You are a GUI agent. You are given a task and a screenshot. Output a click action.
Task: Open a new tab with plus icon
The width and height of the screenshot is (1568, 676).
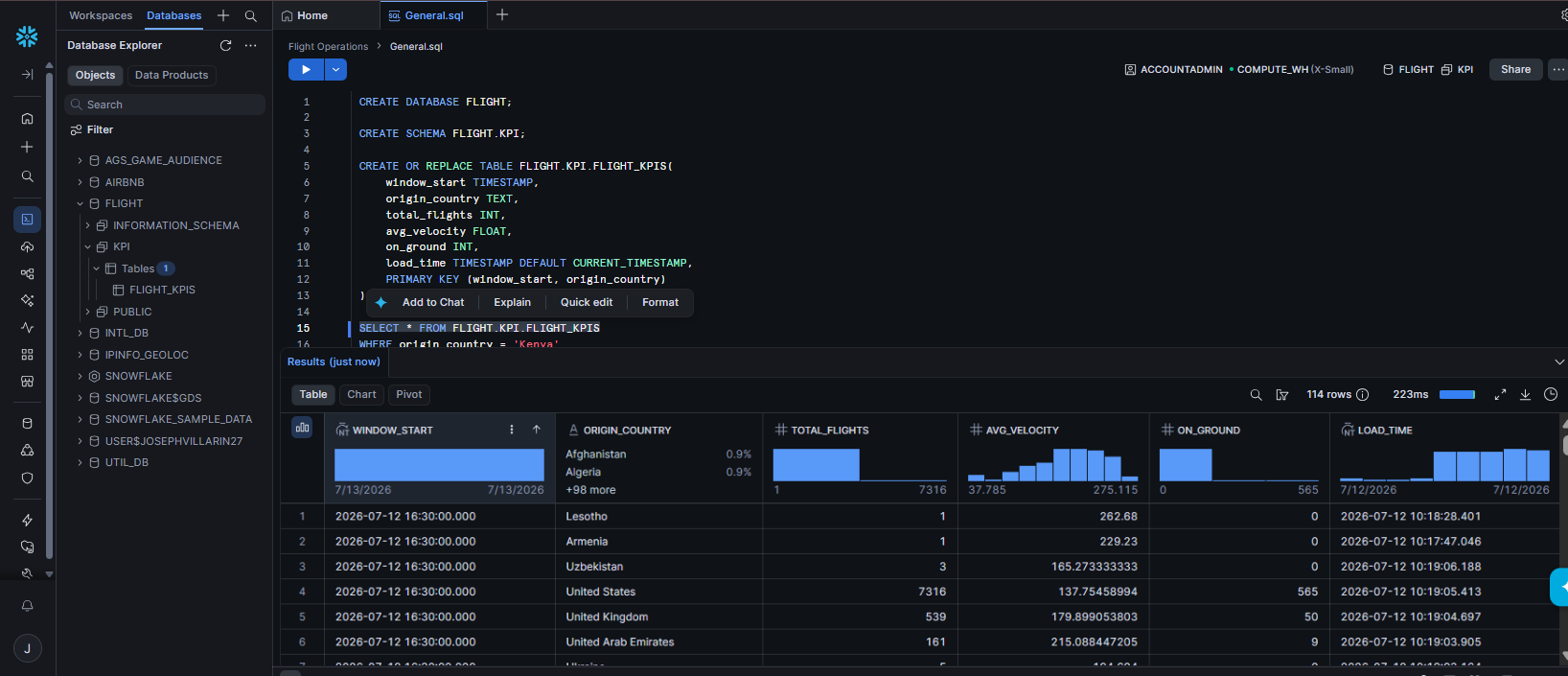click(502, 14)
